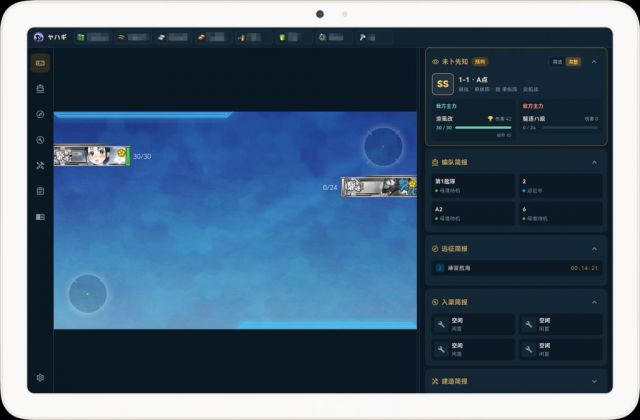This screenshot has height=420, width=640.
Task: Open the quest clipboard icon in sidebar
Action: (x=40, y=191)
